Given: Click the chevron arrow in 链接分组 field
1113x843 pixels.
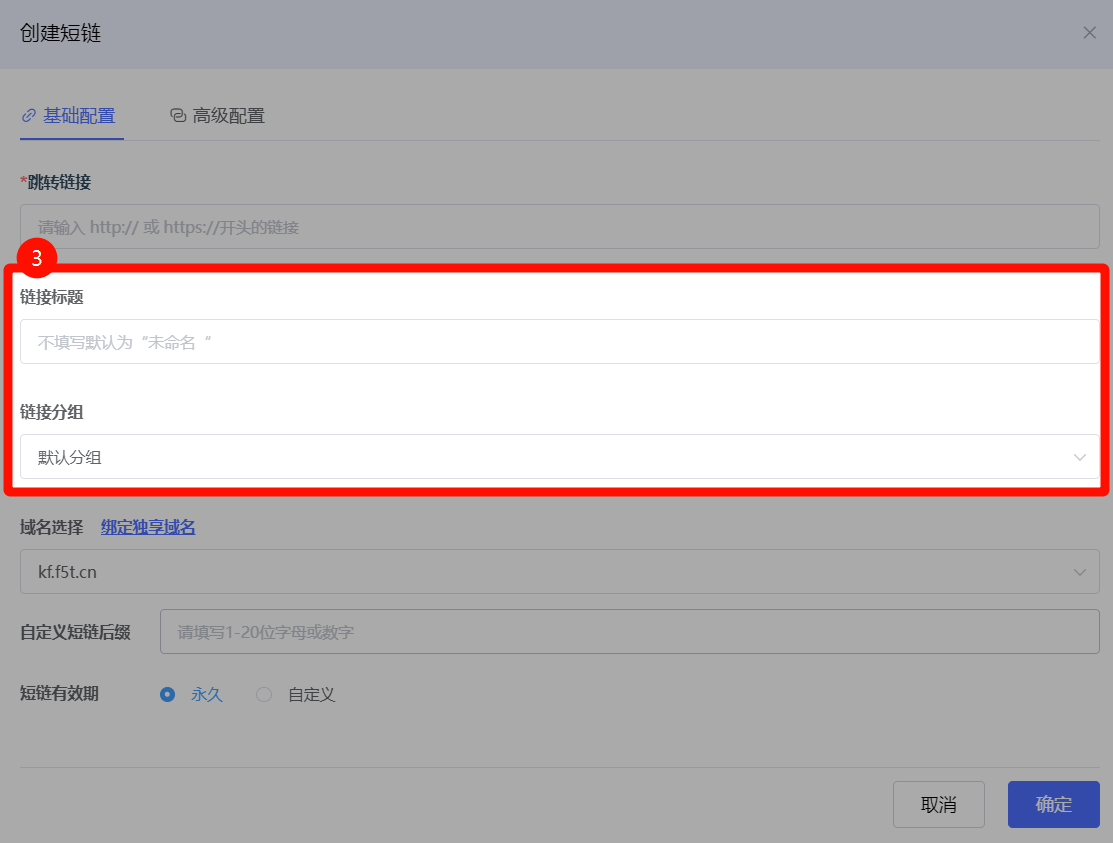Looking at the screenshot, I should coord(1079,457).
